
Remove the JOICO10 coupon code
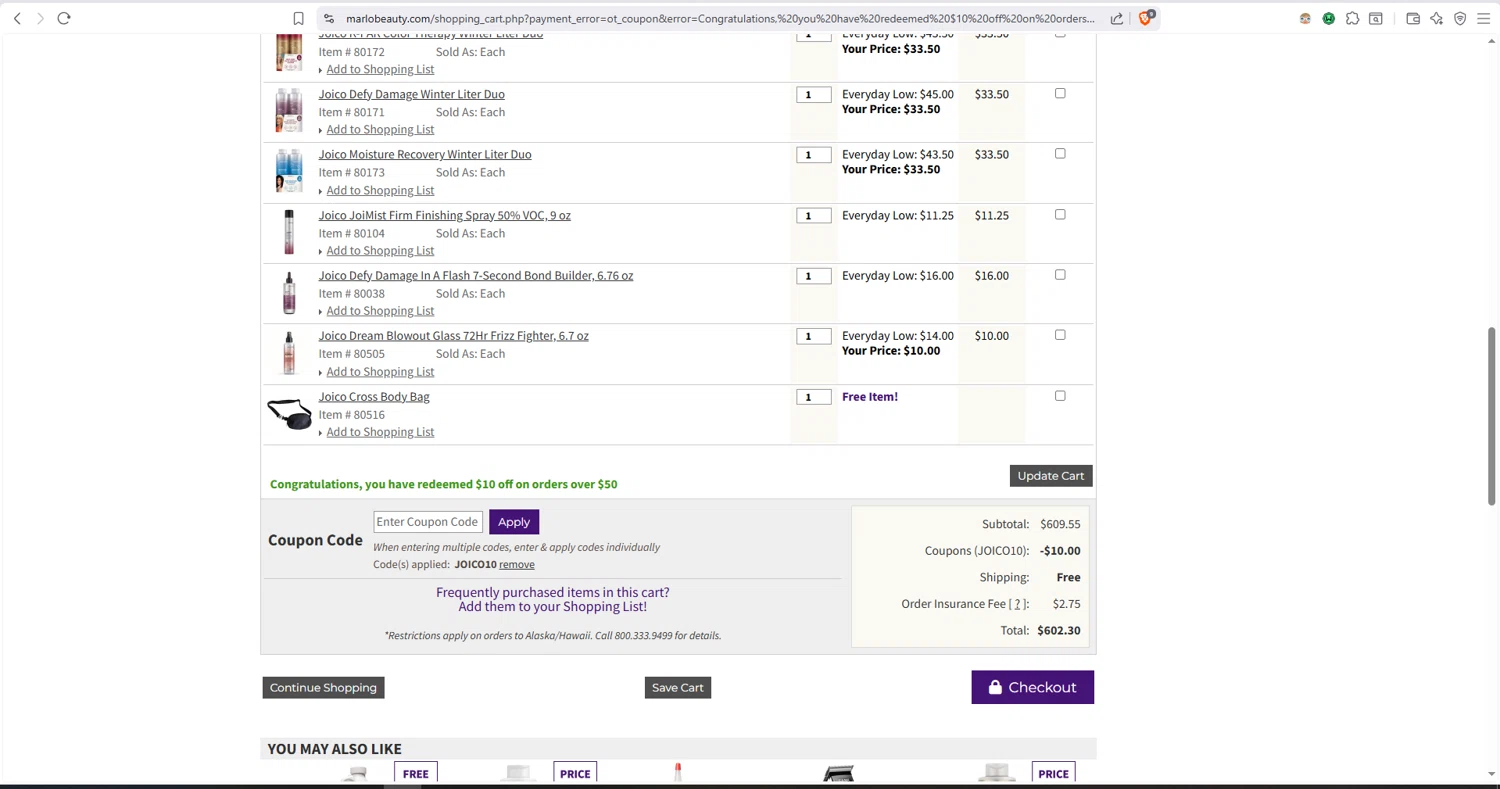[x=517, y=565]
